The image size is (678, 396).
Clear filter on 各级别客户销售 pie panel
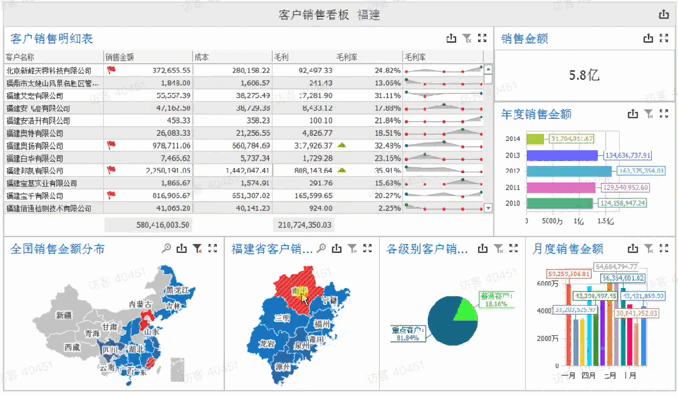498,248
